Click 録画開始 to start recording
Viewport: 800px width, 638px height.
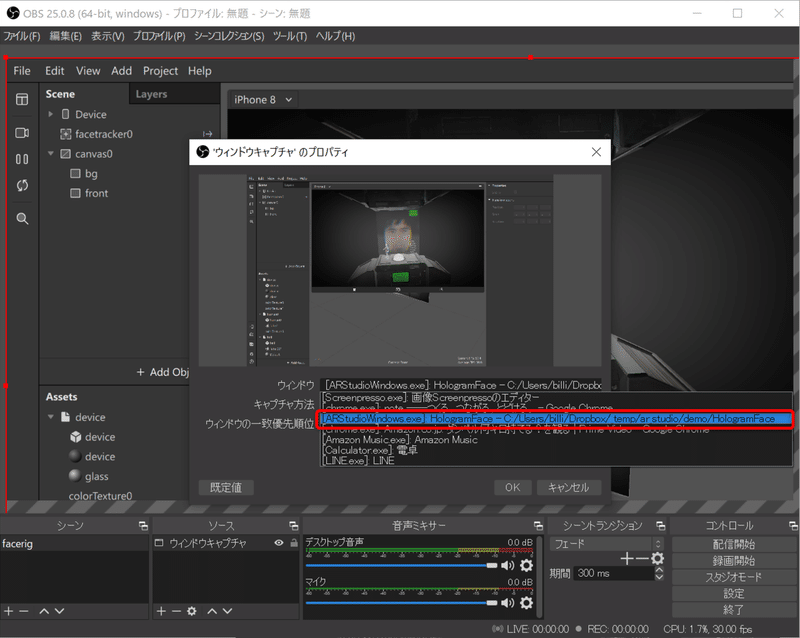(x=734, y=560)
